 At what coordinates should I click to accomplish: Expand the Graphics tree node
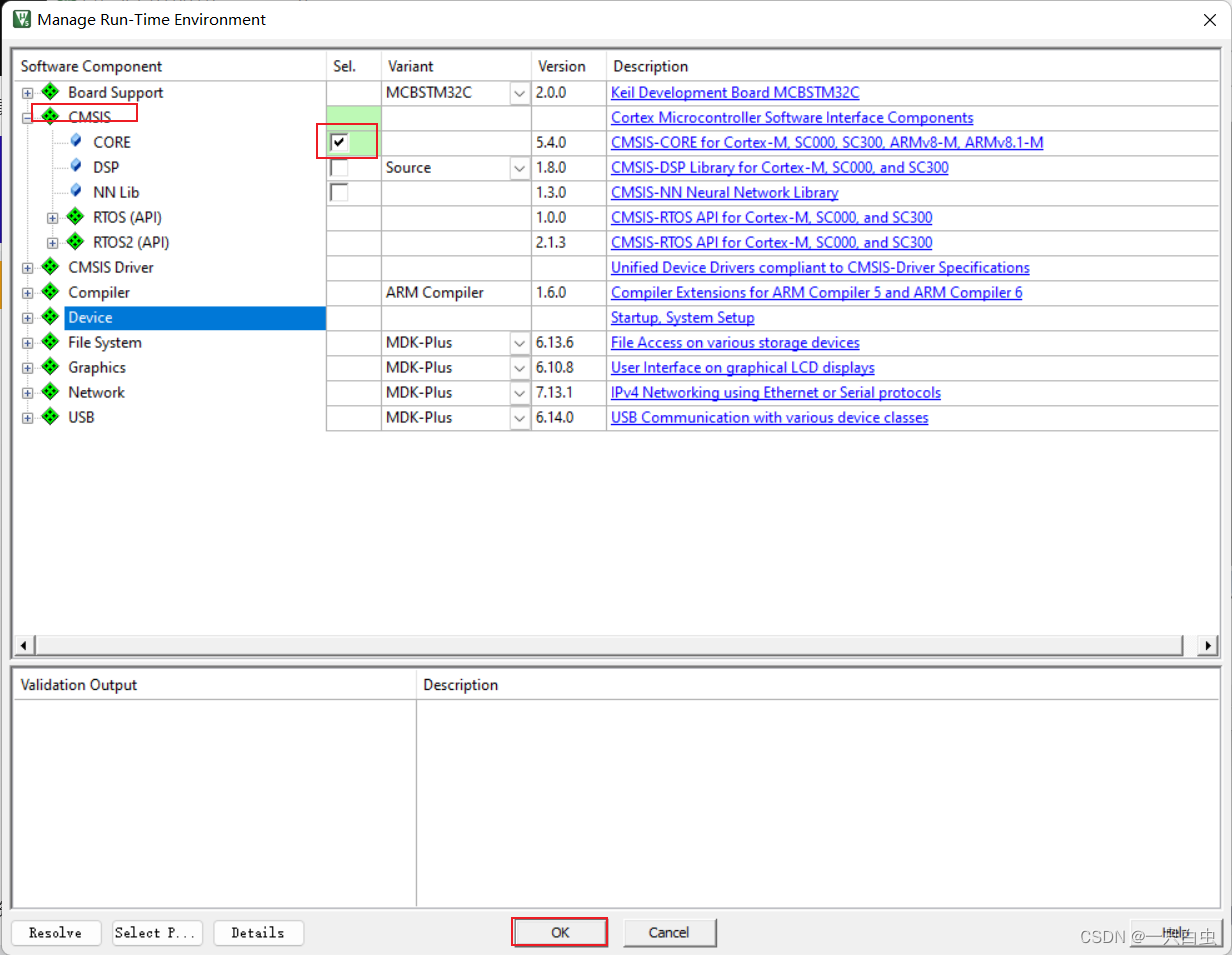[28, 368]
